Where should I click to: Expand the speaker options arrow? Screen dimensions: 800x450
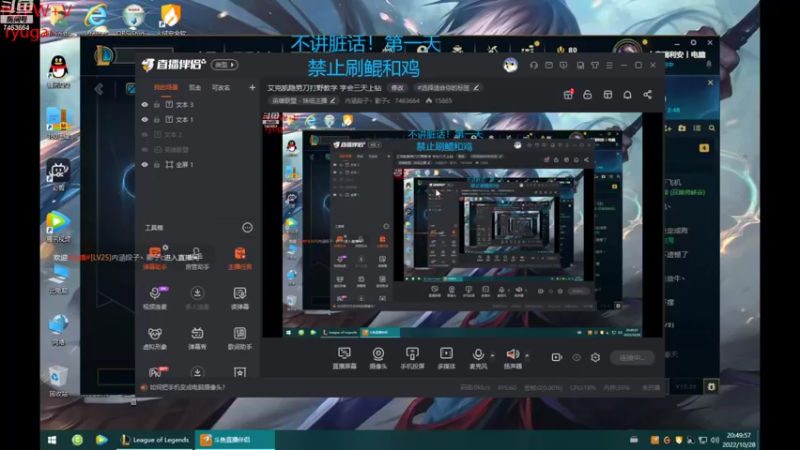click(527, 355)
